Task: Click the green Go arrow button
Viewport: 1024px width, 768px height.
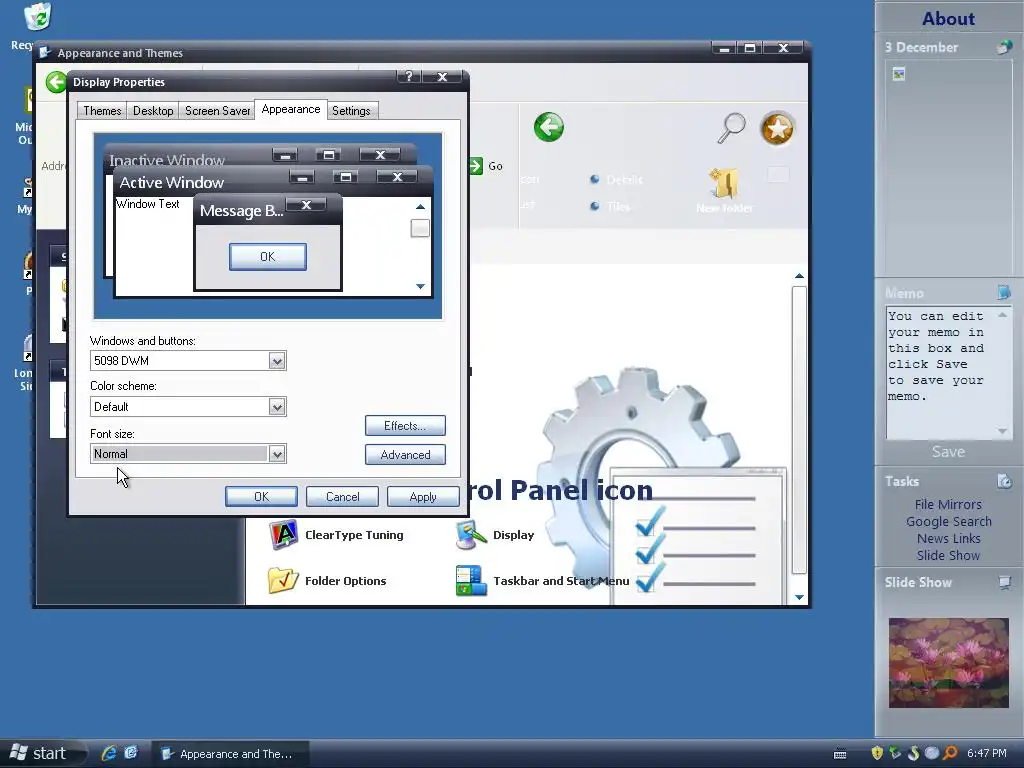Action: (475, 166)
